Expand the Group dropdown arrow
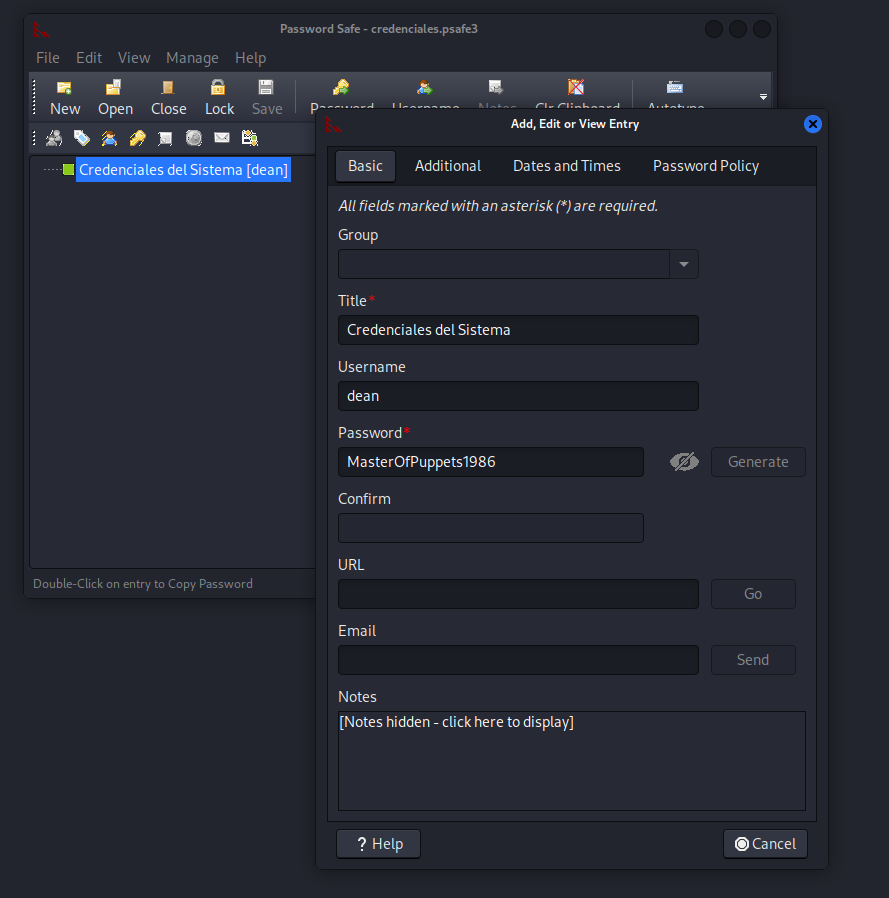This screenshot has height=898, width=889. (x=684, y=264)
